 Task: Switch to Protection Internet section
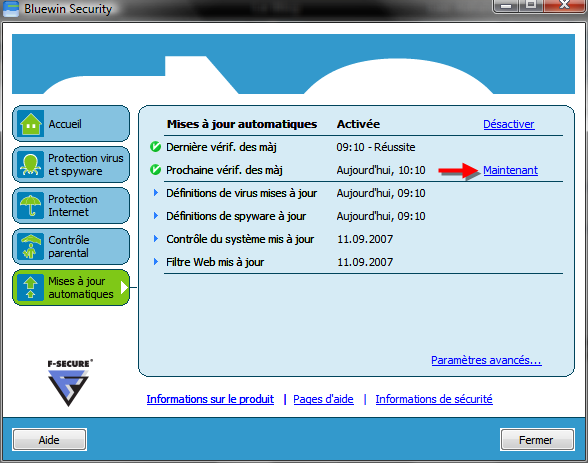(71, 205)
